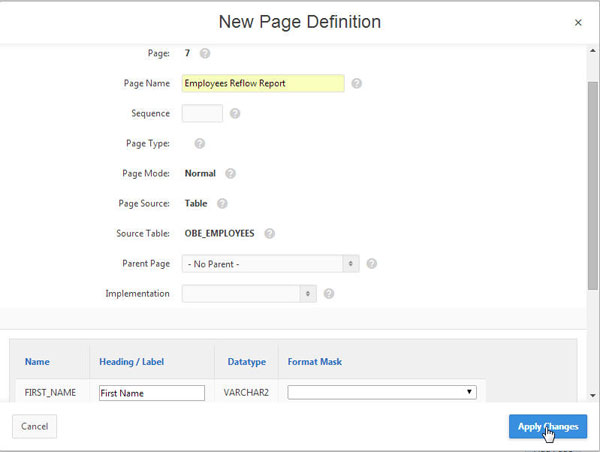Viewport: 600px width, 452px height.
Task: Click the Apply Changes button
Action: point(547,427)
